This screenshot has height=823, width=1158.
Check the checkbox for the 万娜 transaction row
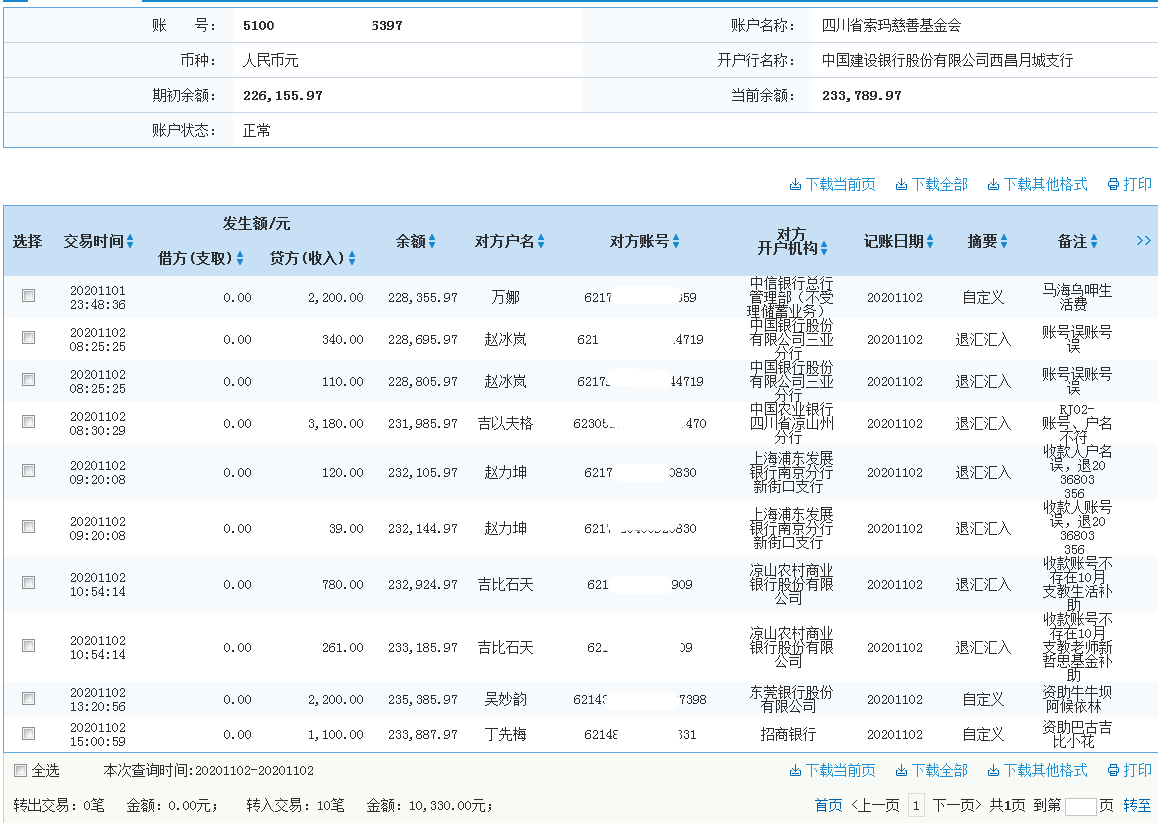(28, 295)
